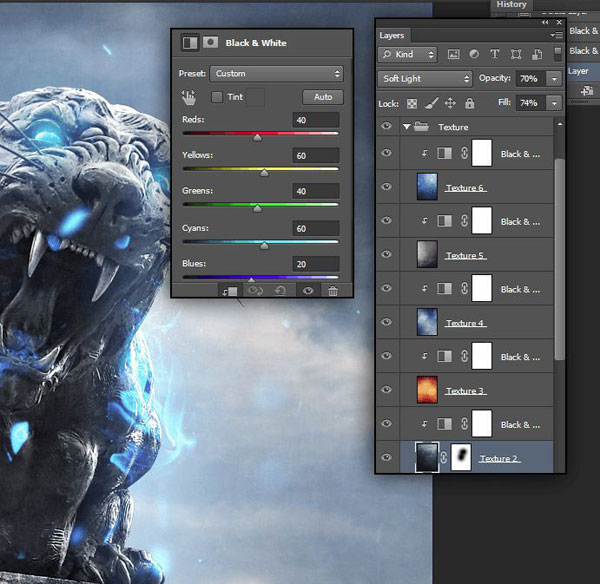
Task: Click the view previous state icon
Action: 255,291
